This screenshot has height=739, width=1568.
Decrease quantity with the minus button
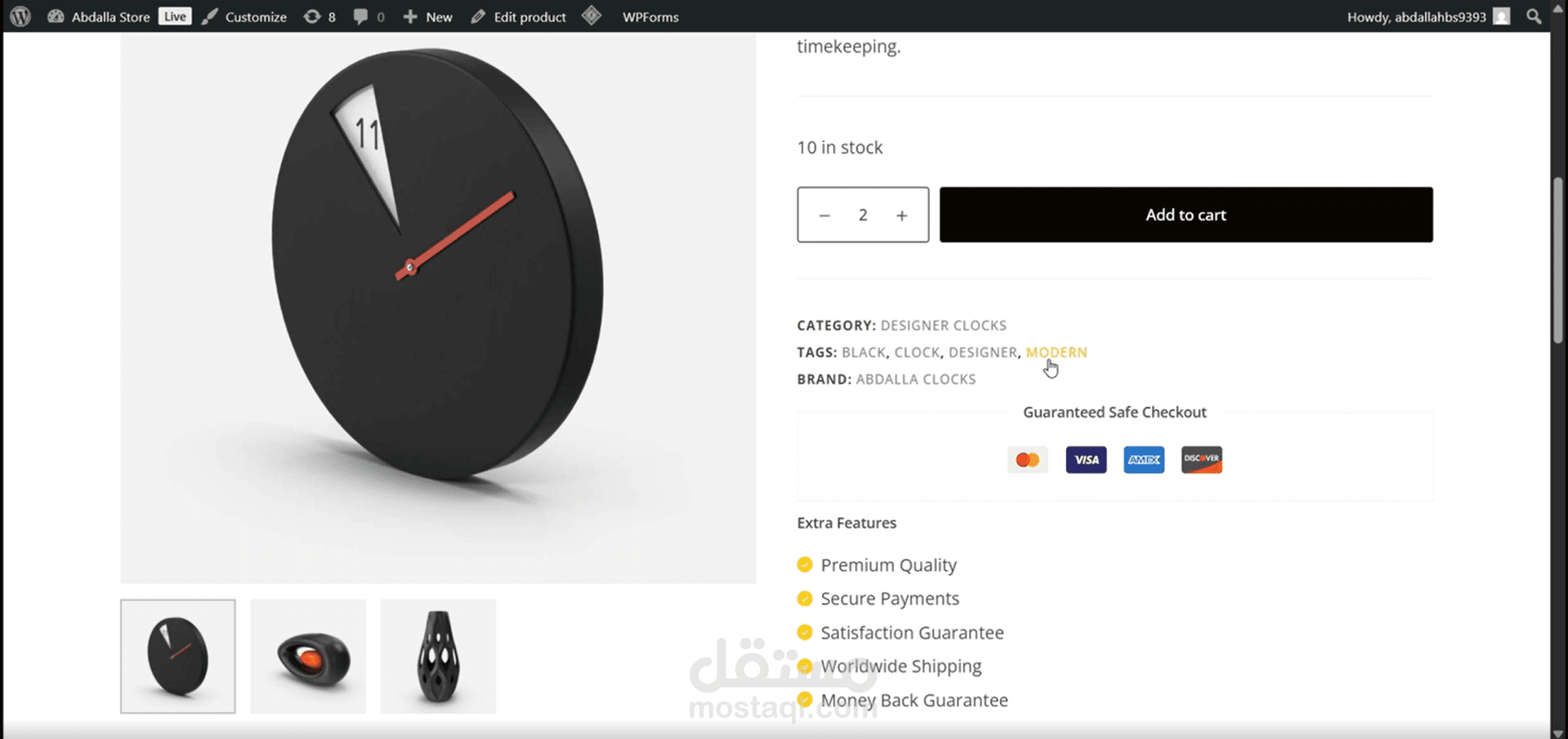[824, 215]
